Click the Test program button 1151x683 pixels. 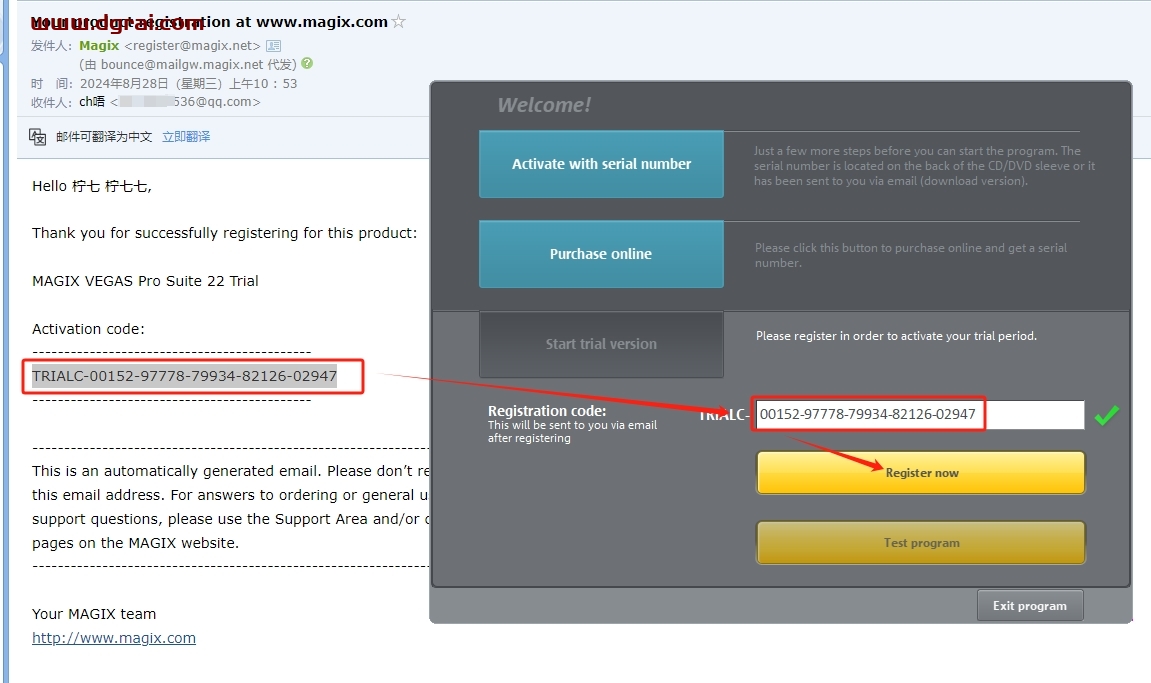click(x=921, y=543)
